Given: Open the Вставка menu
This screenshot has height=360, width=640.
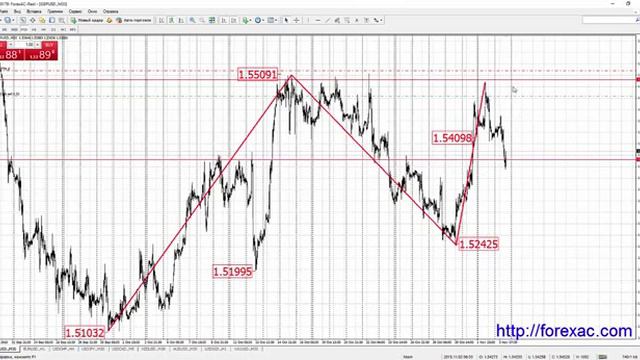Looking at the screenshot, I should tap(34, 11).
